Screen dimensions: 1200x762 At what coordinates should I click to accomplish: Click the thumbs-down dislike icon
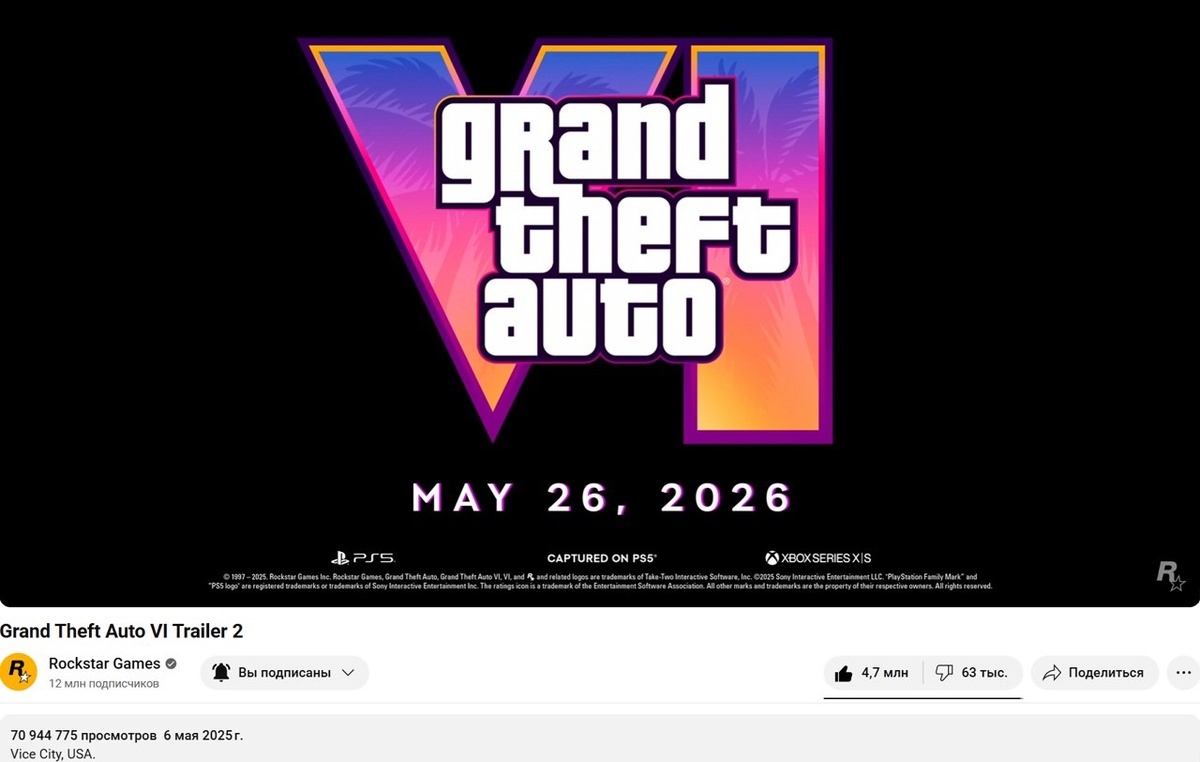943,673
